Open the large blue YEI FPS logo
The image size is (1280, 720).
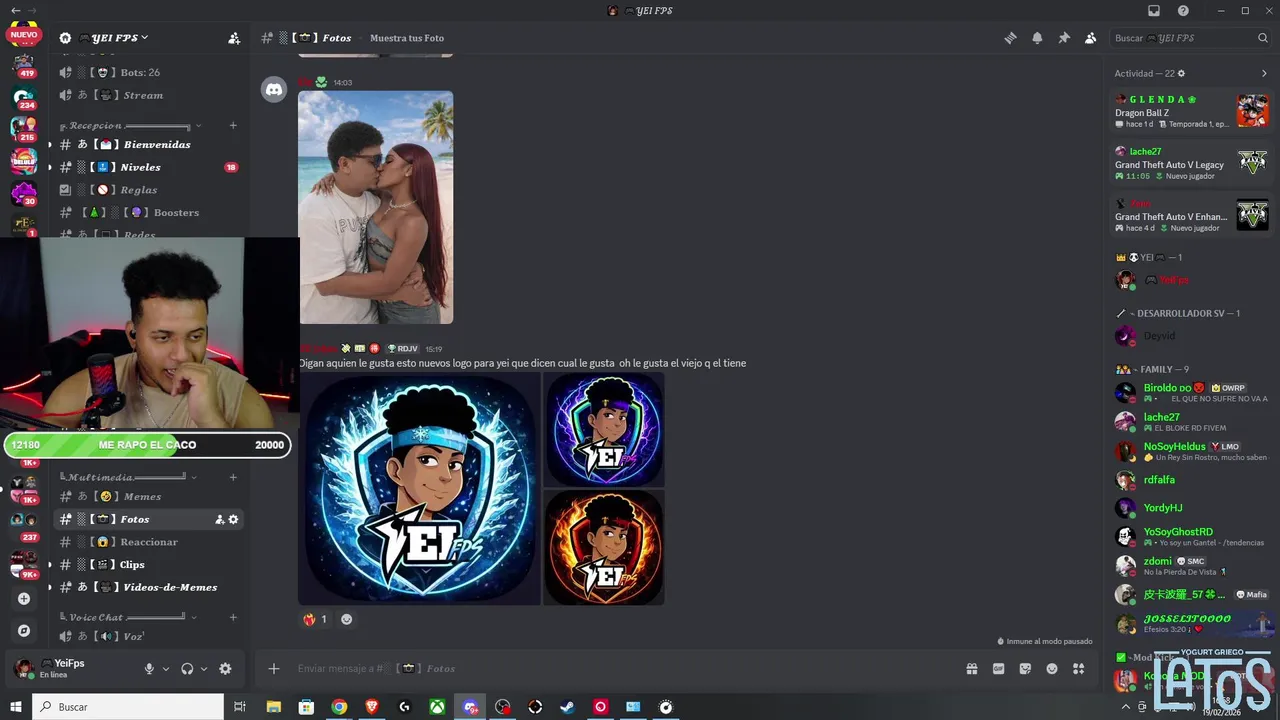click(419, 489)
